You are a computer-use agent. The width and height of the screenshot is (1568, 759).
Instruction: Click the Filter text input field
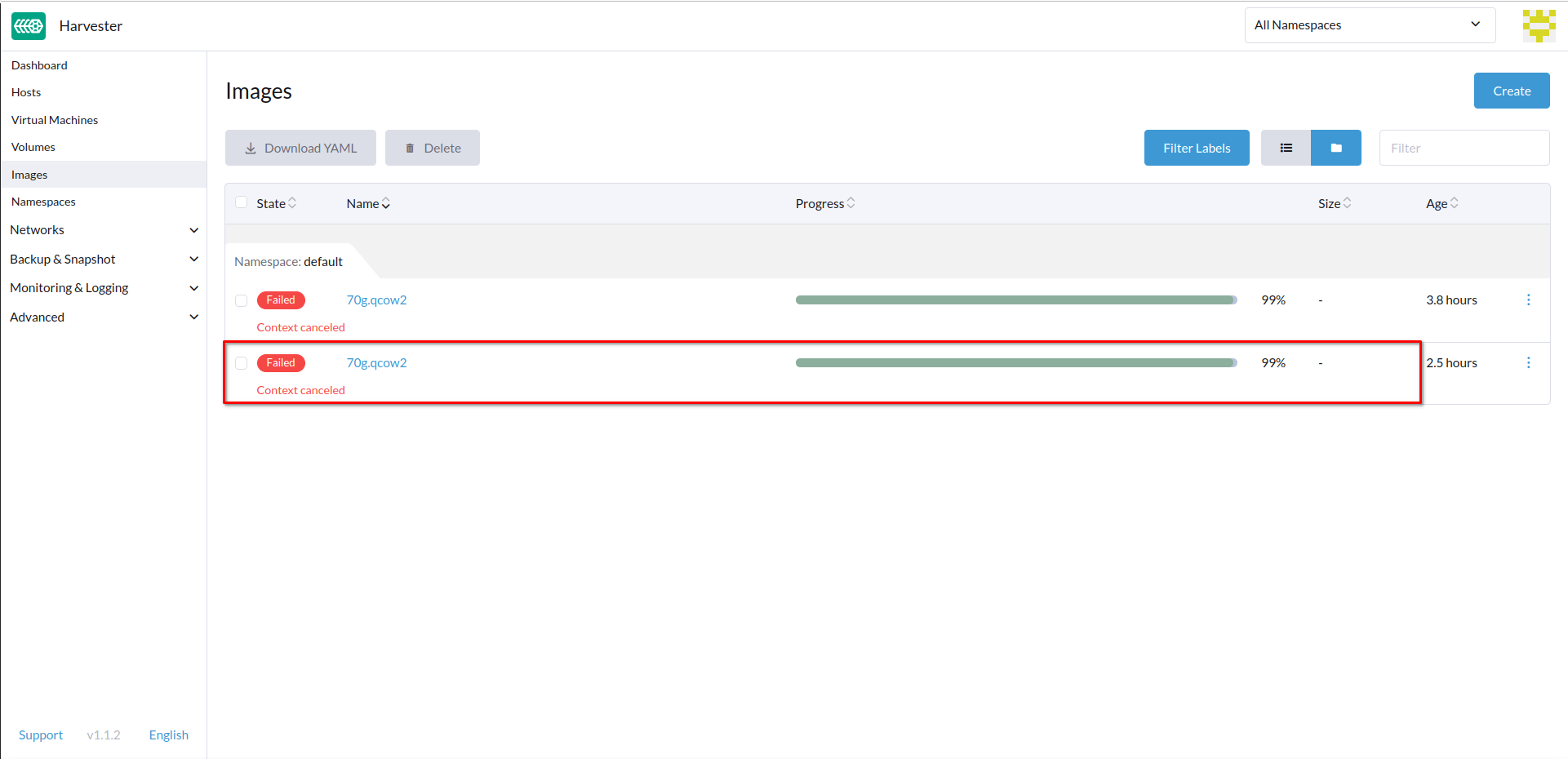(x=1464, y=148)
